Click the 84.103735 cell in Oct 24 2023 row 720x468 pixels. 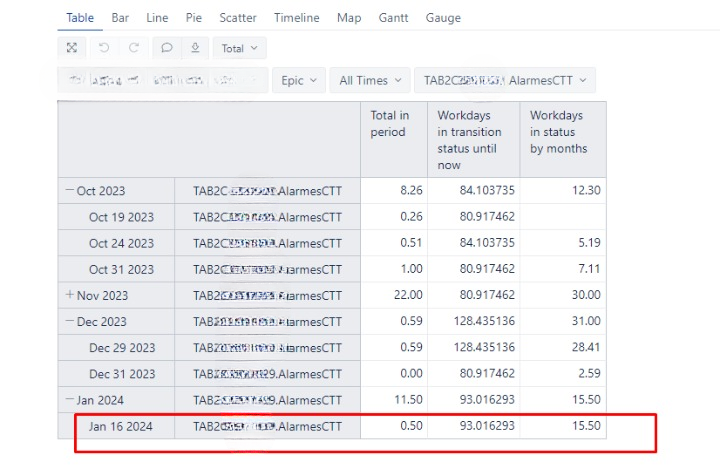pos(473,242)
